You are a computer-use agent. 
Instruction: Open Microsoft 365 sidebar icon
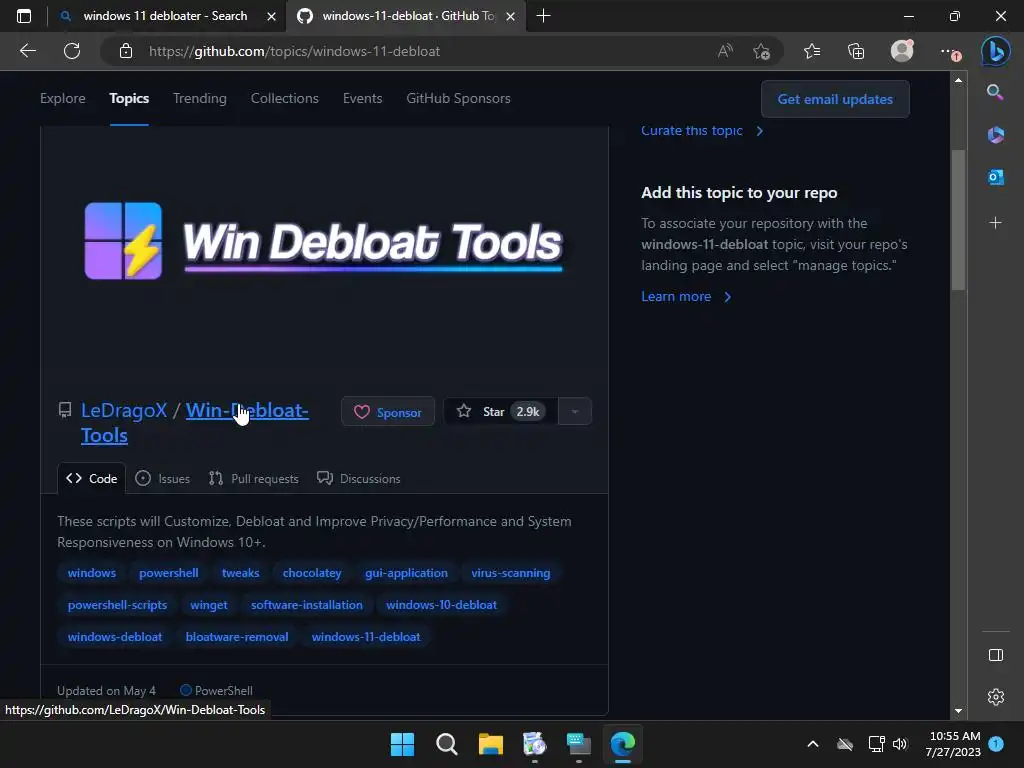pyautogui.click(x=995, y=135)
